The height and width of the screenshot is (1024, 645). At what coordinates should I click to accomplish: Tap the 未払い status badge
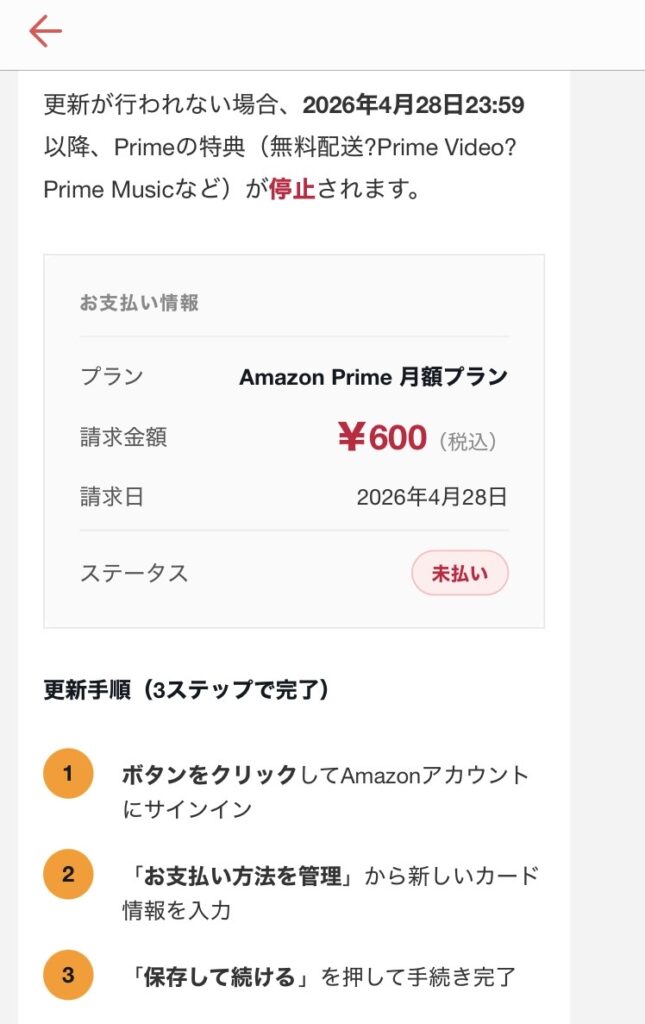click(460, 574)
